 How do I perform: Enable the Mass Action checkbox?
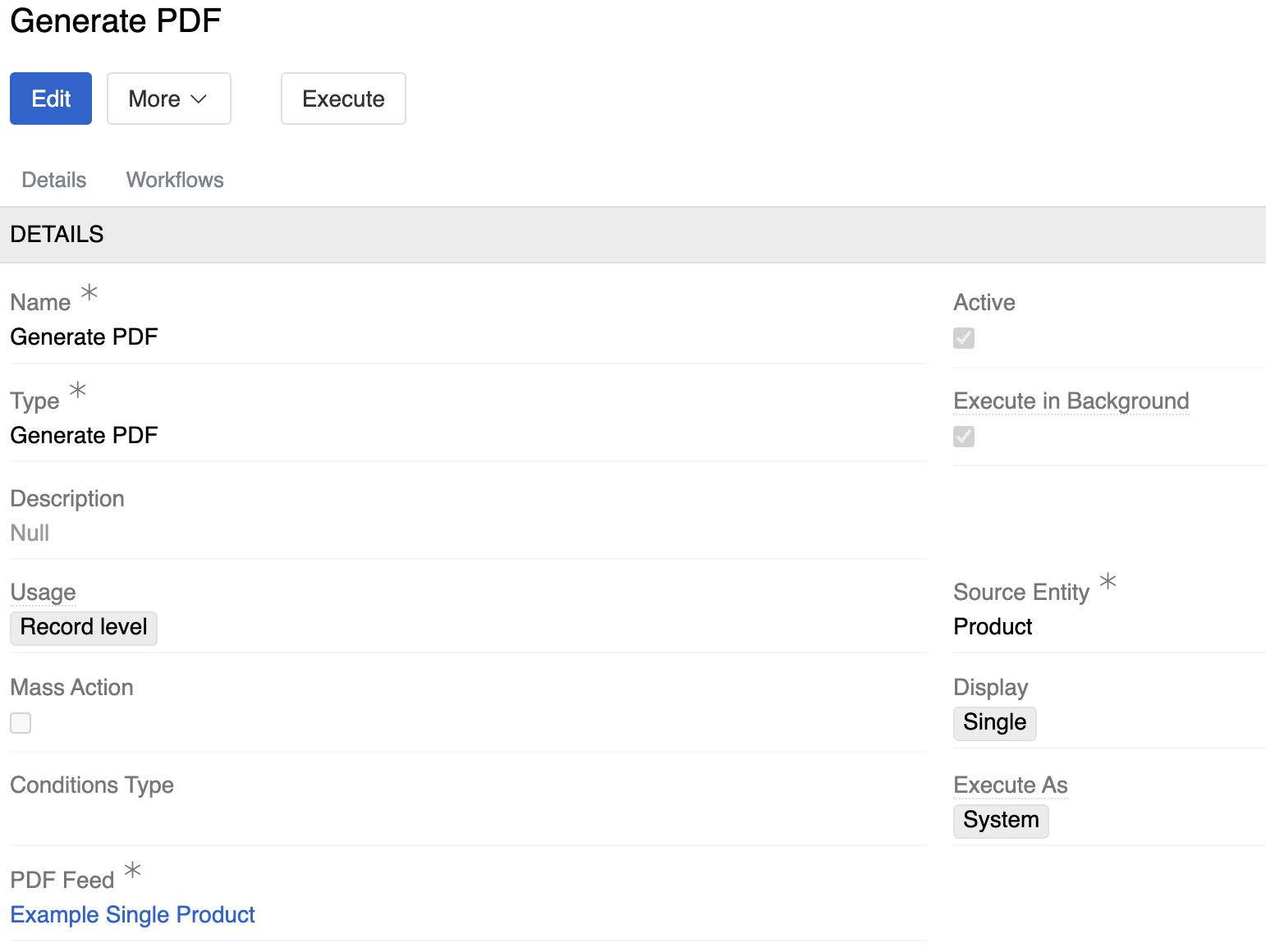20,723
